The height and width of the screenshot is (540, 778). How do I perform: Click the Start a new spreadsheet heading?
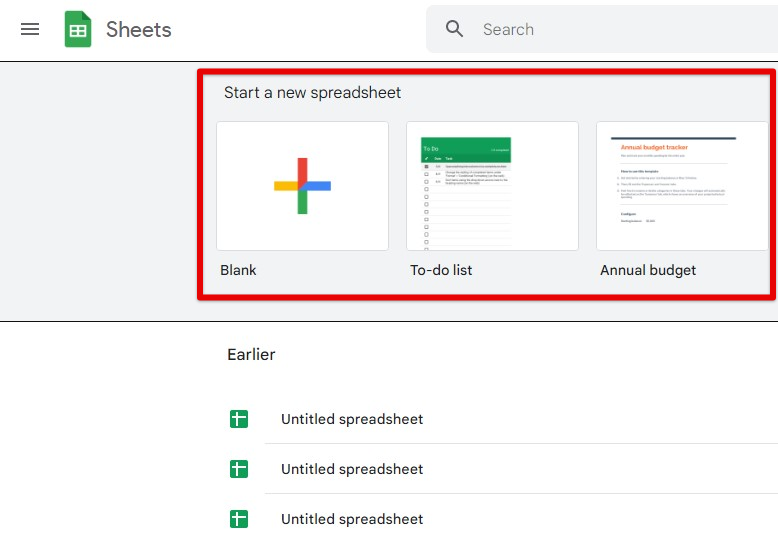point(313,93)
